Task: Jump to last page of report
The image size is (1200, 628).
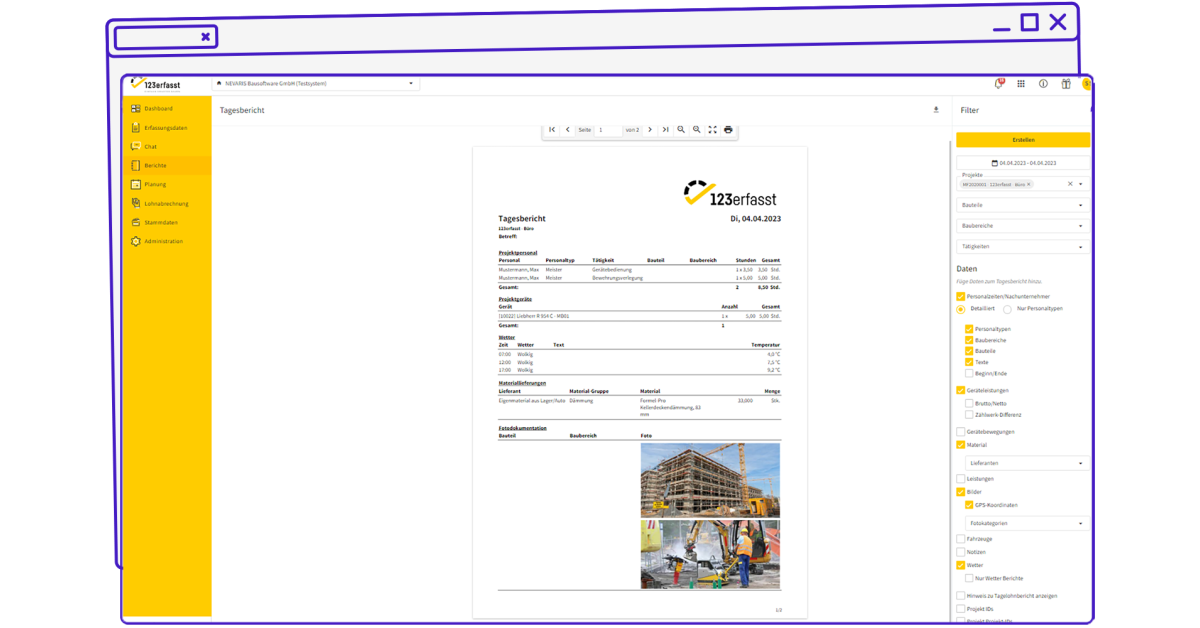Action: 665,130
